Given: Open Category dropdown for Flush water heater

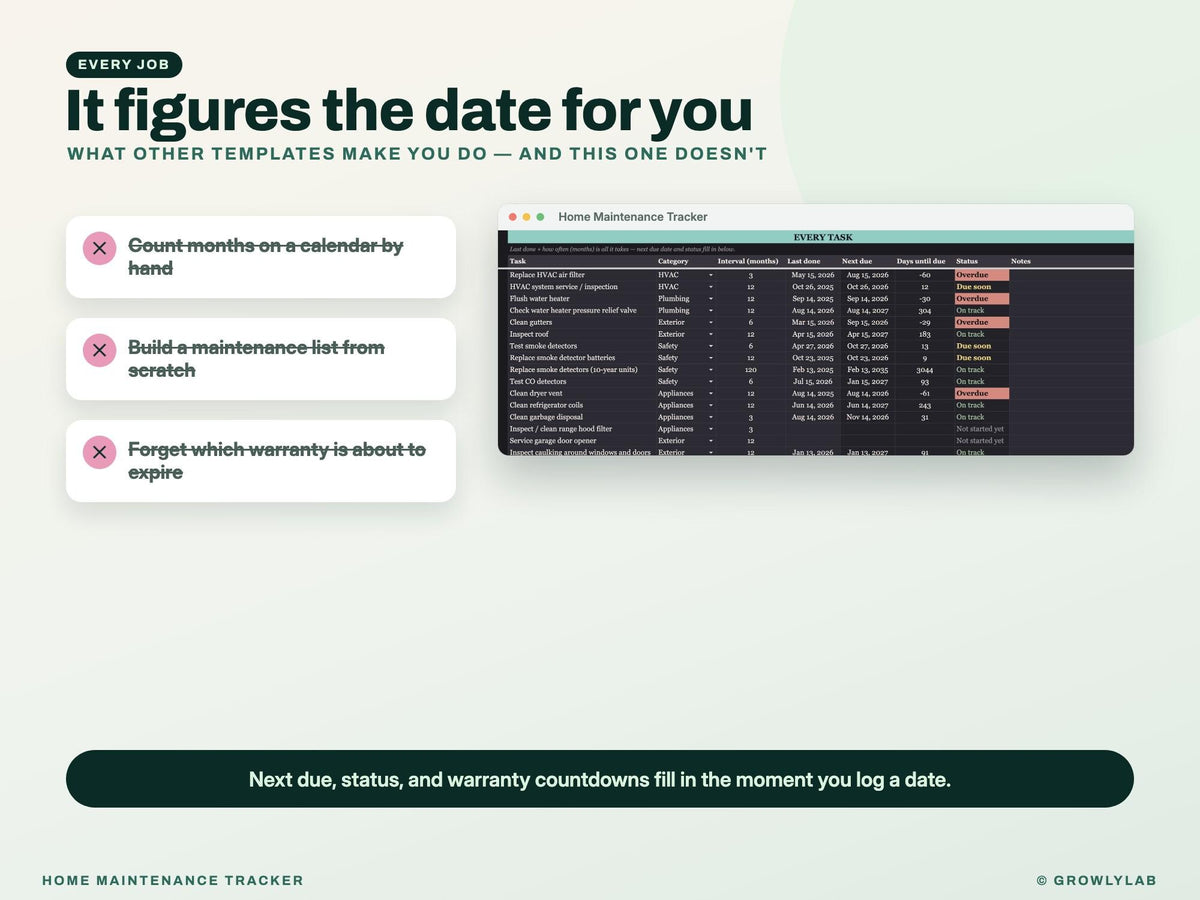Looking at the screenshot, I should point(711,299).
